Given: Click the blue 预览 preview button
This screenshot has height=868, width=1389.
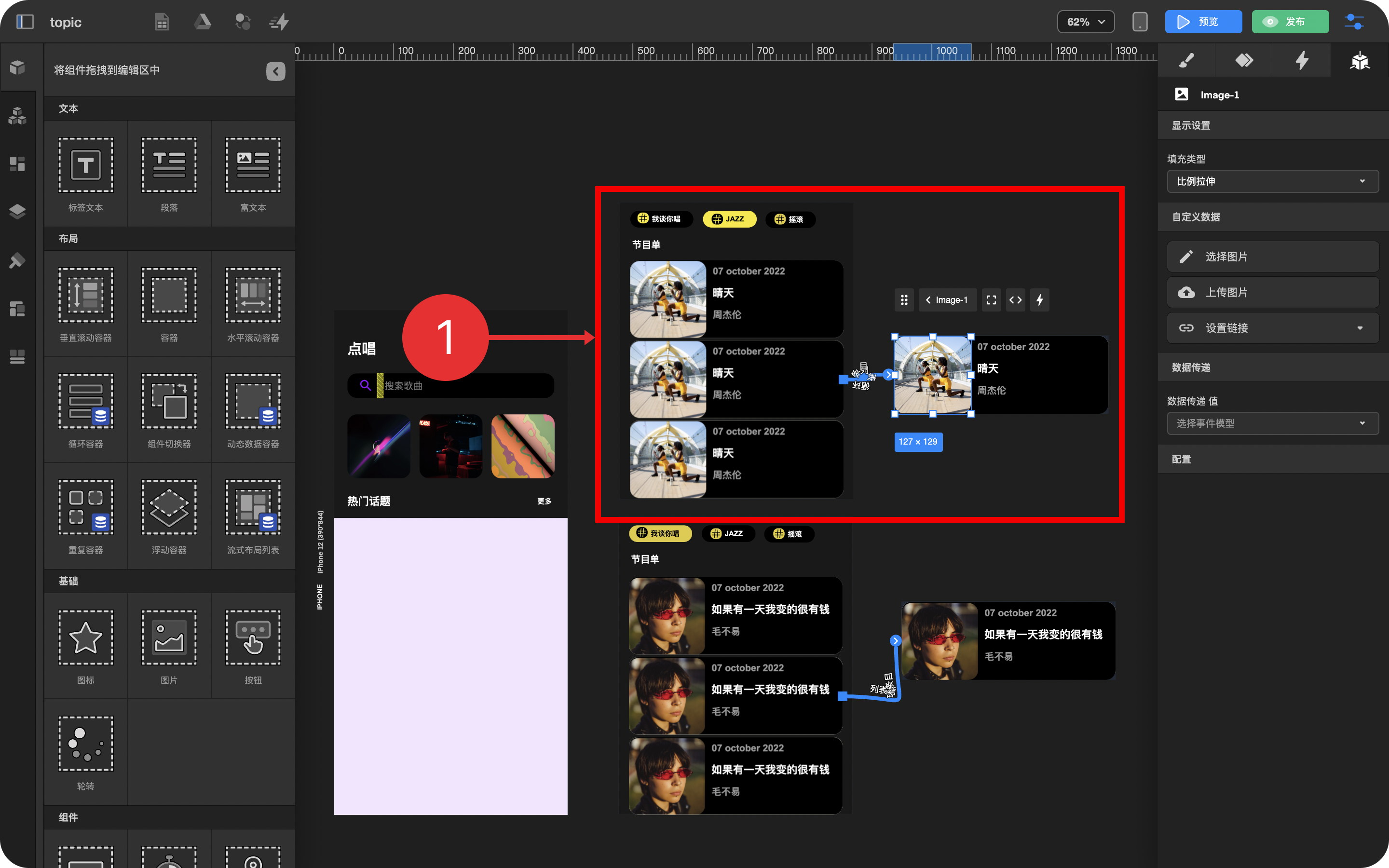Looking at the screenshot, I should click(1203, 22).
